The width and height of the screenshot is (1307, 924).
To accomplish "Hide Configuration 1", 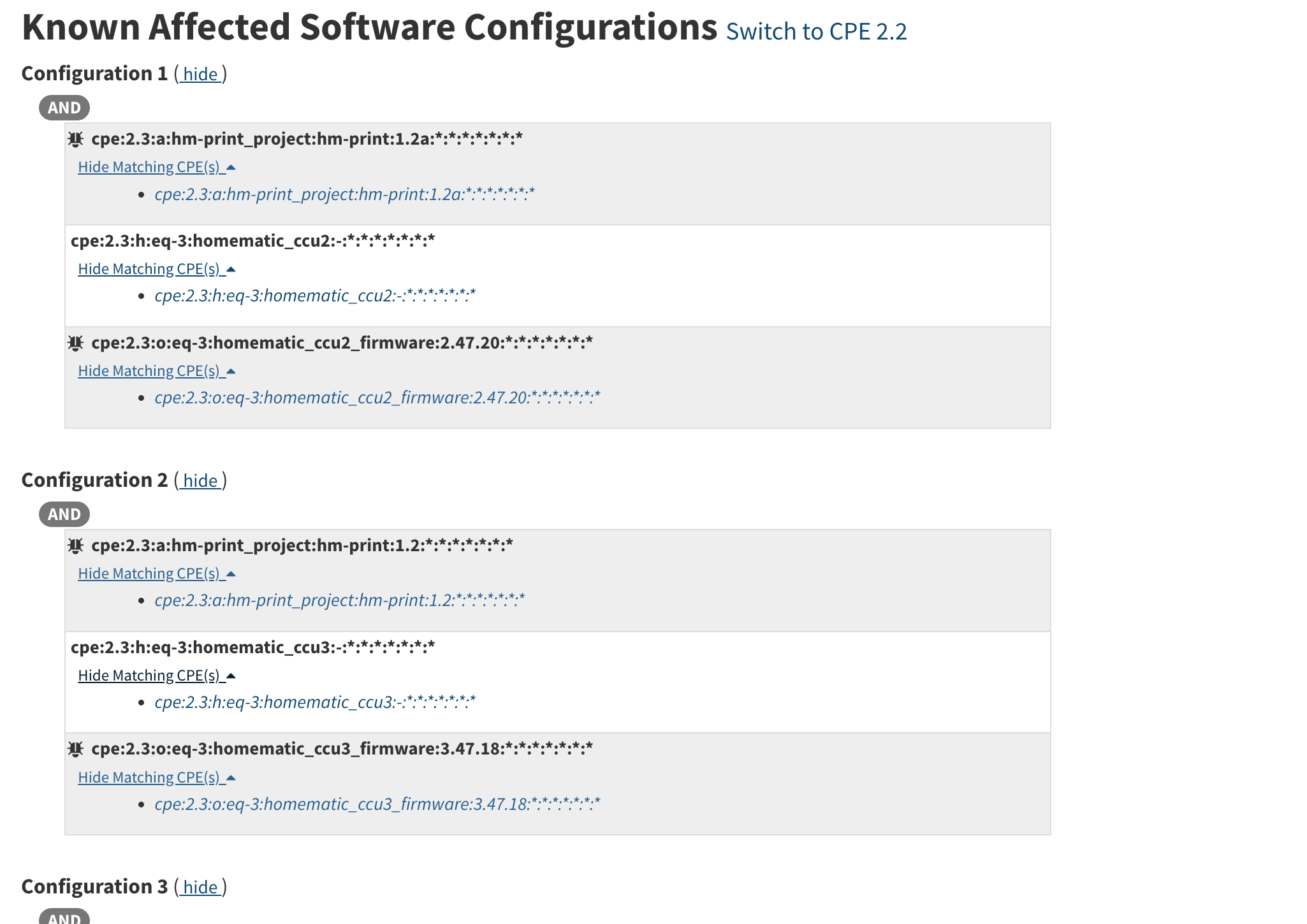I will pyautogui.click(x=200, y=75).
